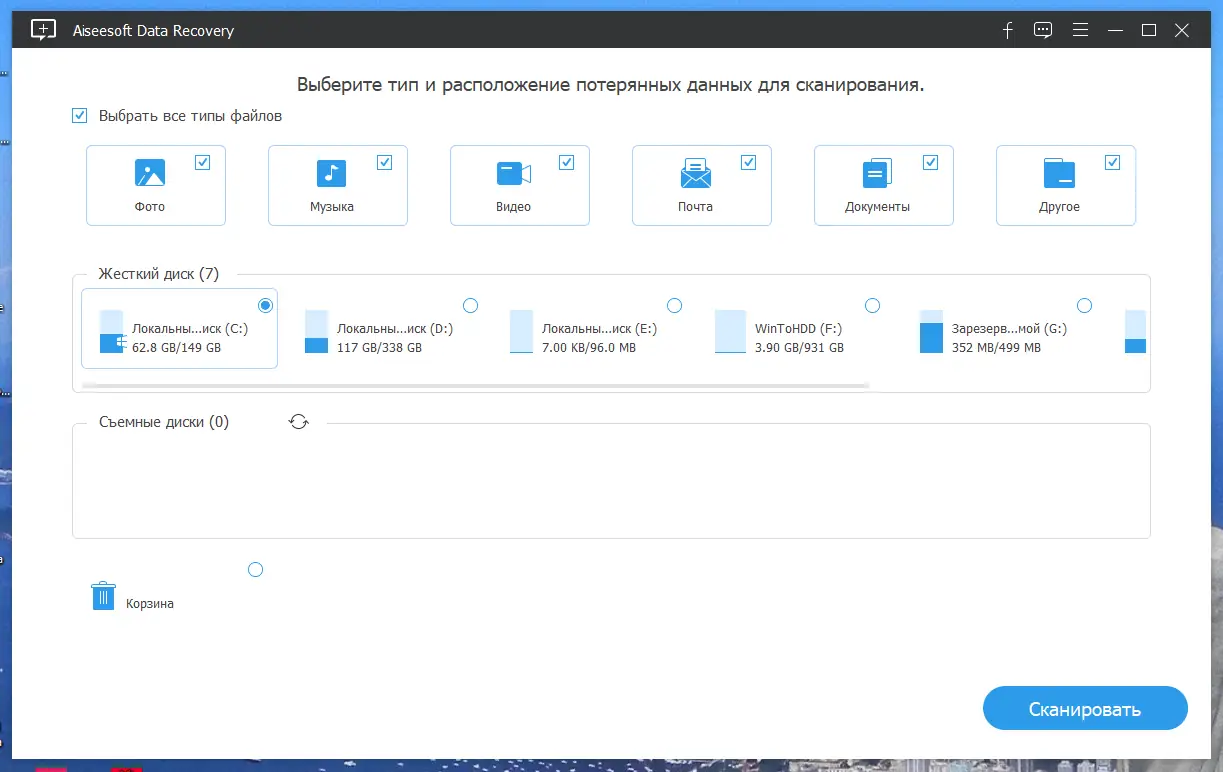Screen dimensions: 1223x772
Task: Click the G: reserved drive icon
Action: [x=931, y=331]
